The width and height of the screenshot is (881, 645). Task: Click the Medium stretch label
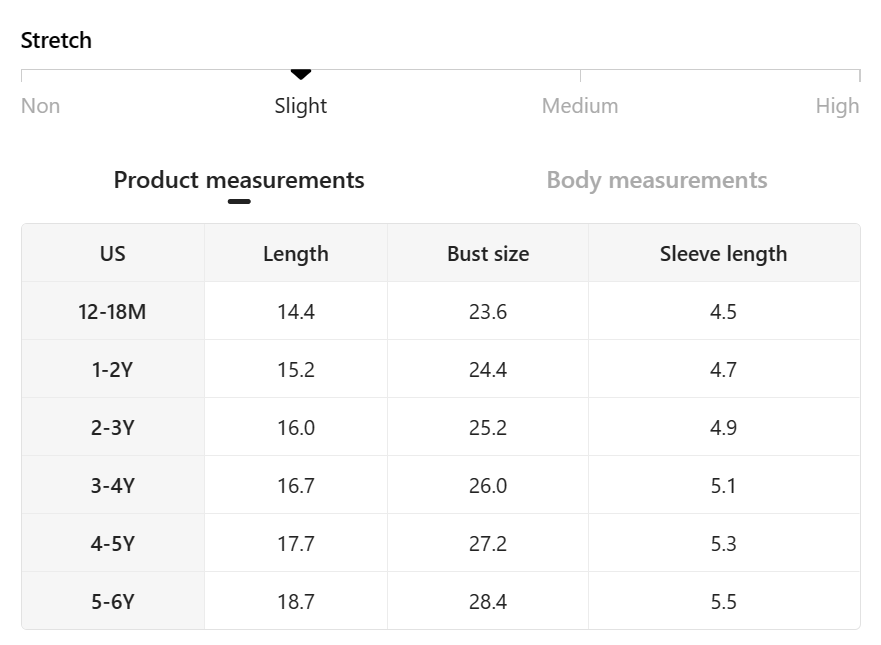coord(580,106)
